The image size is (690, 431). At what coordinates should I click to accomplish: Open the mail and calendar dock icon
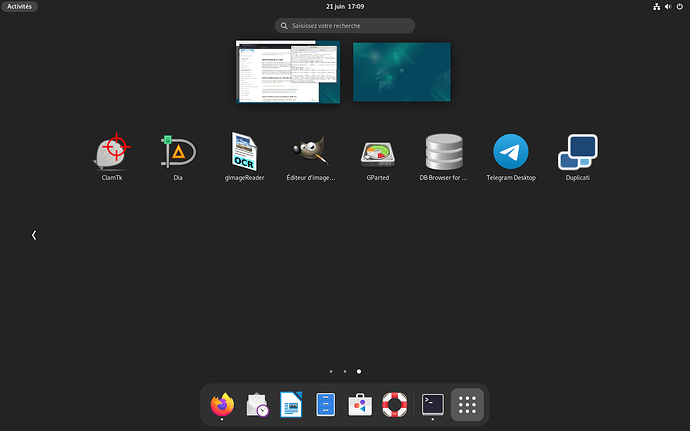(x=257, y=405)
